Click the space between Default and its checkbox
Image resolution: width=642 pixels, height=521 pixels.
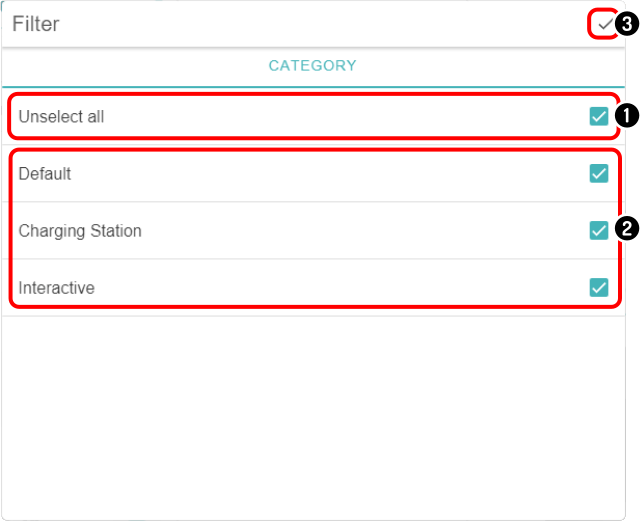(x=330, y=173)
